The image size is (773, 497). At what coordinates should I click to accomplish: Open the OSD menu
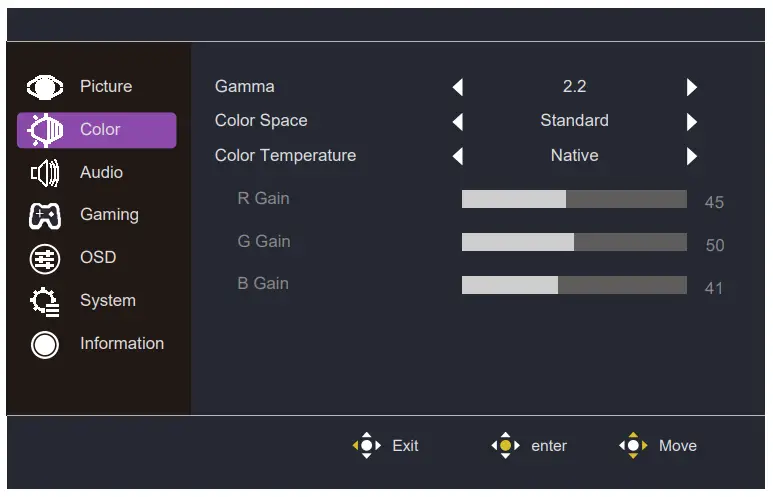(97, 257)
